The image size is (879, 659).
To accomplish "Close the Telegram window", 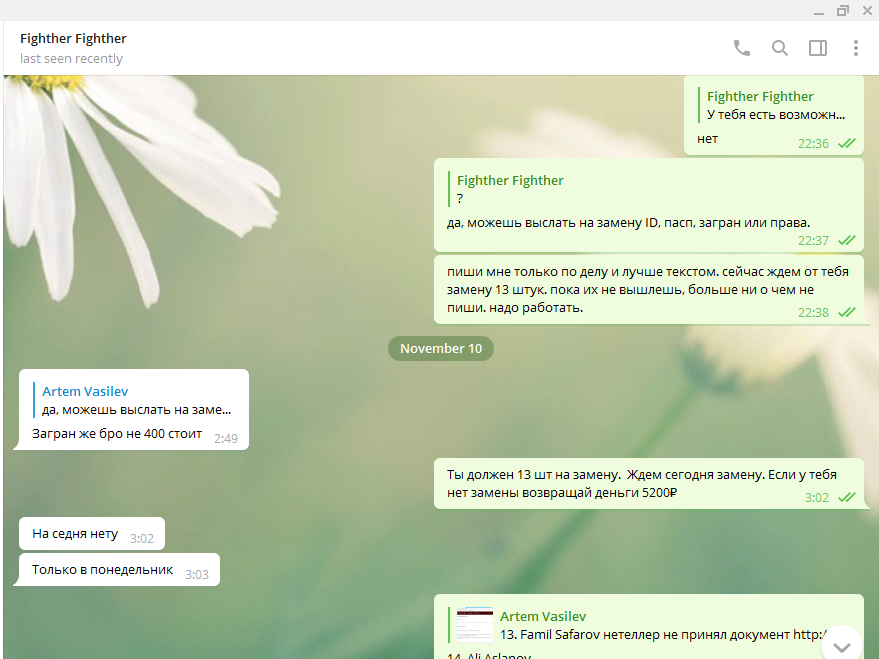I will (x=867, y=11).
